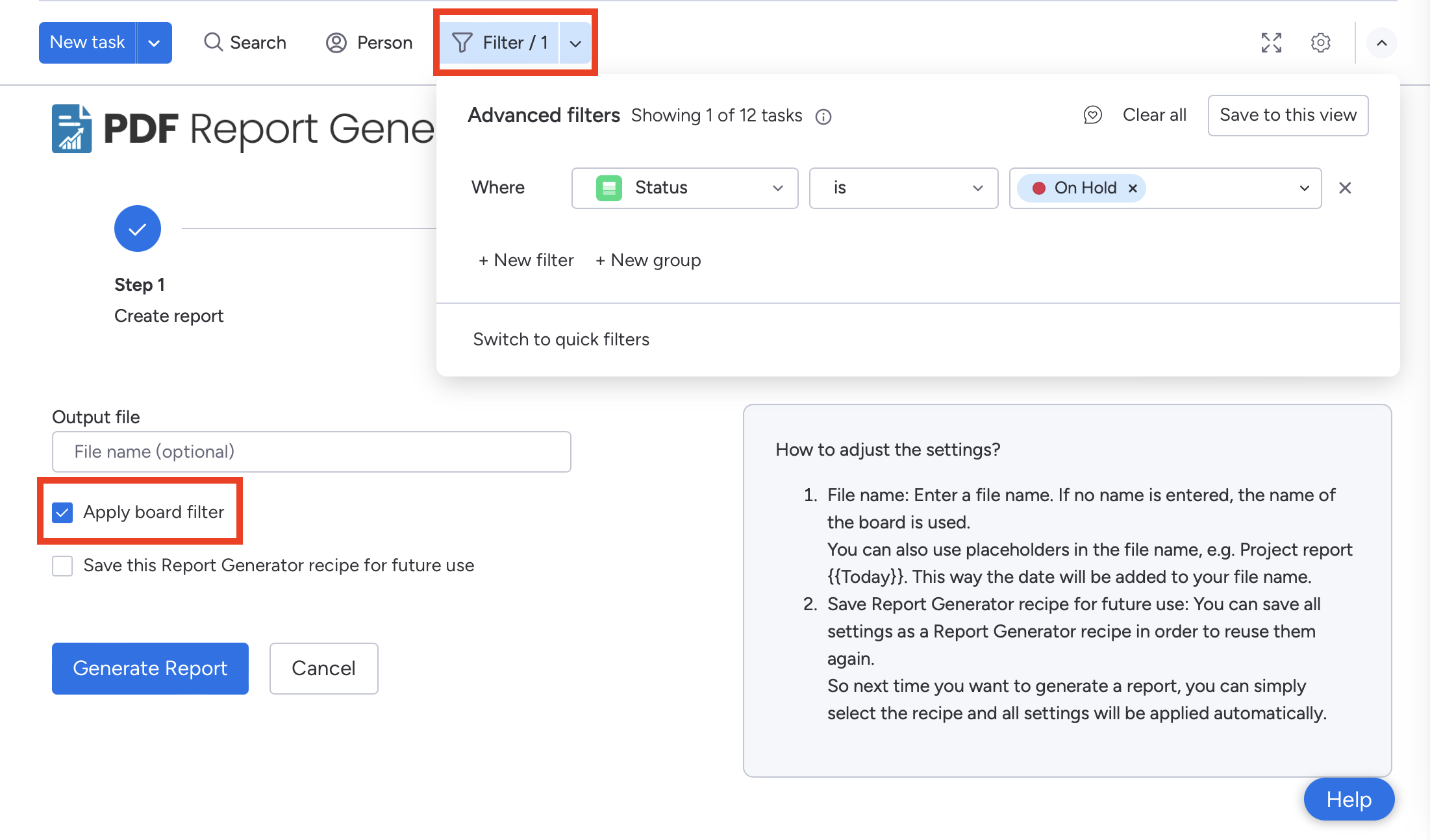Click the info icon next to task count
Viewport: 1430px width, 840px height.
[x=823, y=116]
